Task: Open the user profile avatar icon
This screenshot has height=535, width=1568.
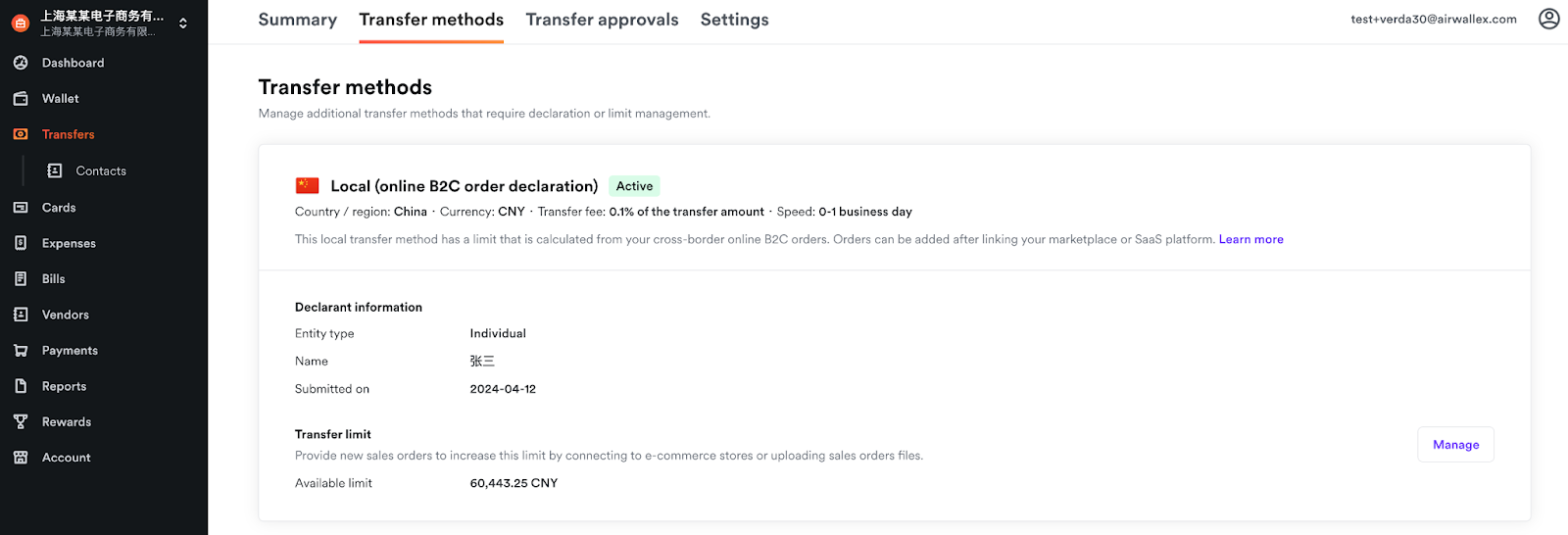Action: point(1548,19)
